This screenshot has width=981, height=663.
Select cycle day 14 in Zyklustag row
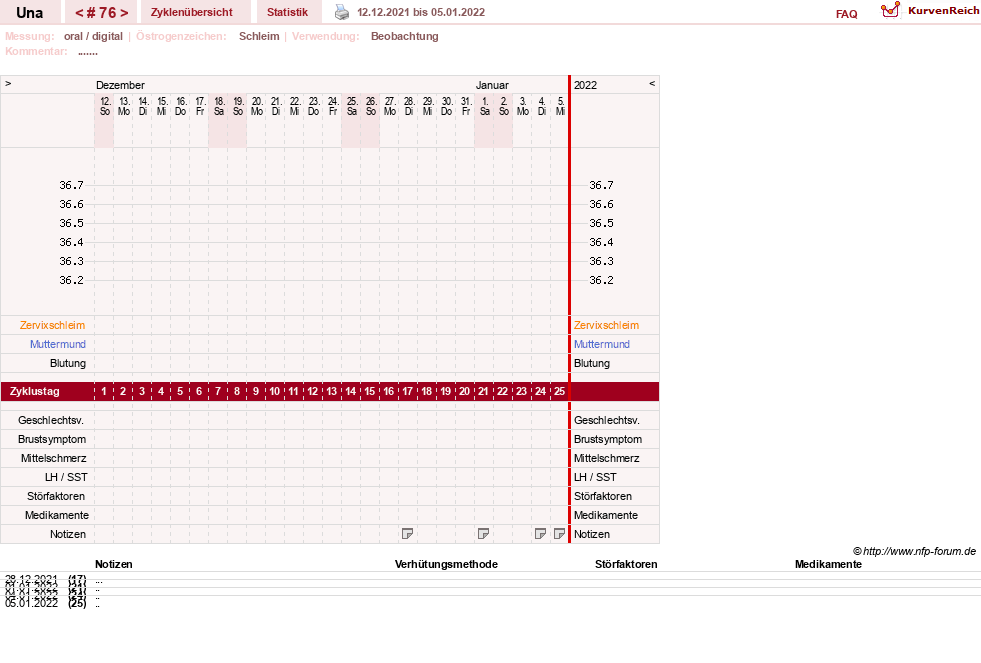(x=350, y=392)
